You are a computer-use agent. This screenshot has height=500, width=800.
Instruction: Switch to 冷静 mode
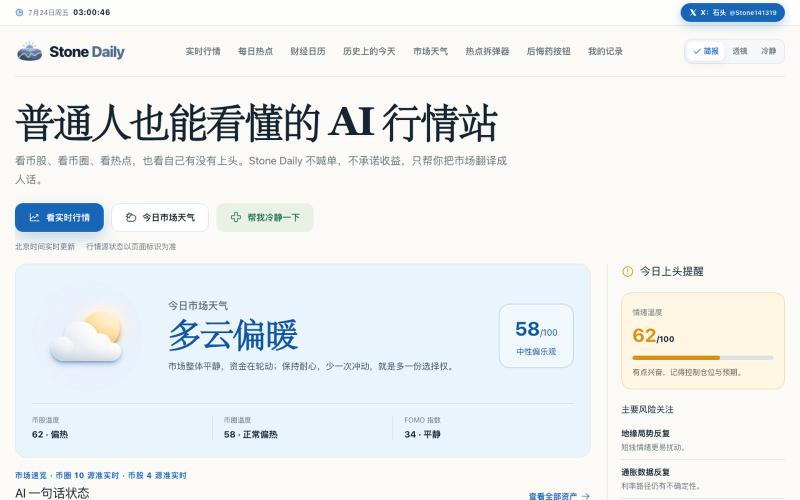click(768, 51)
